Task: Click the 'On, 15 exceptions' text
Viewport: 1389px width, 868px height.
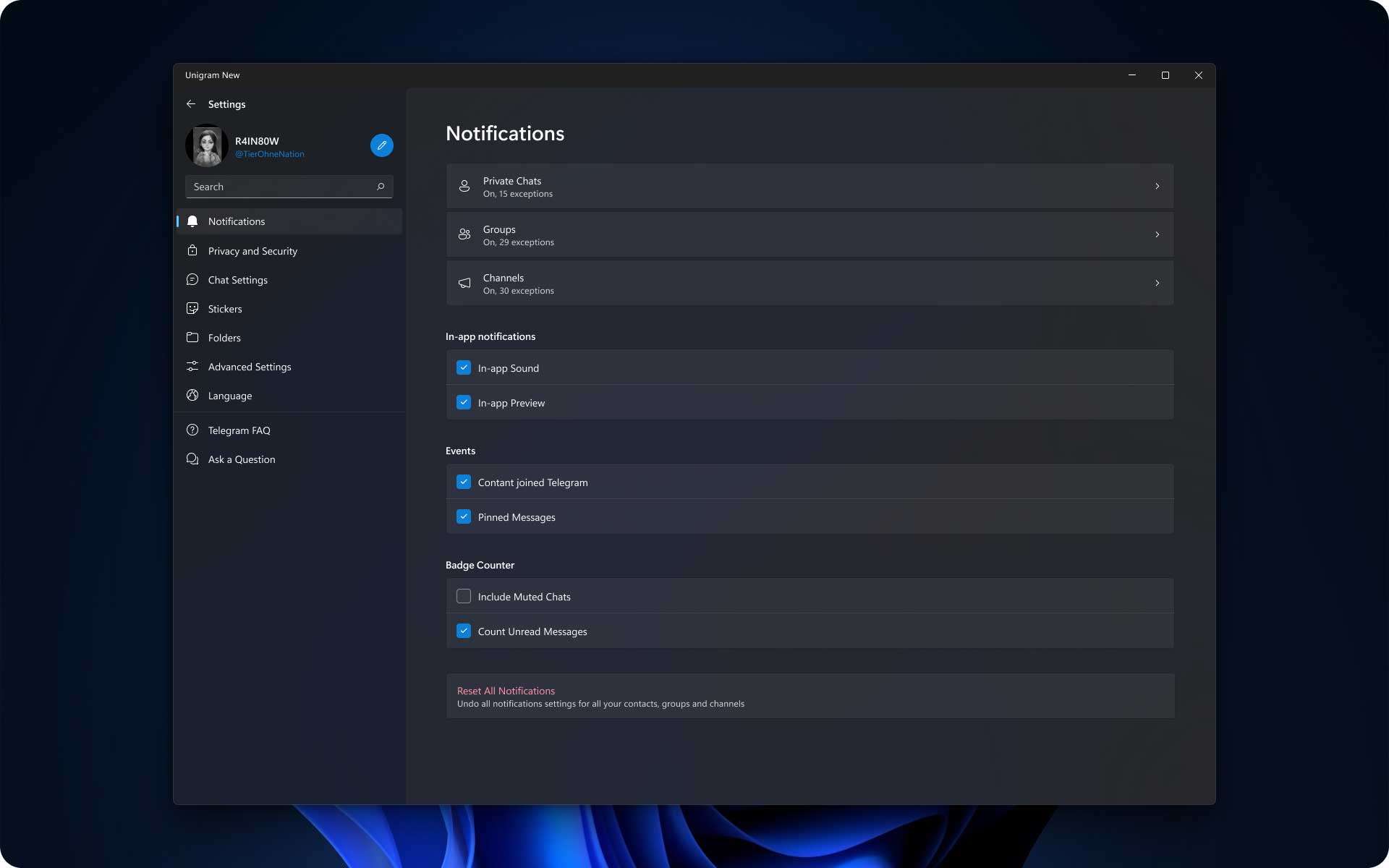Action: [518, 194]
